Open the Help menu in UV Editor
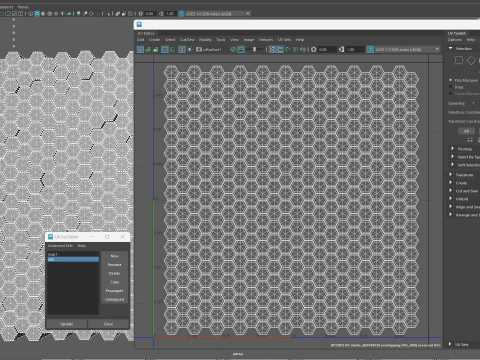This screenshot has height=360, width=480. coord(300,40)
